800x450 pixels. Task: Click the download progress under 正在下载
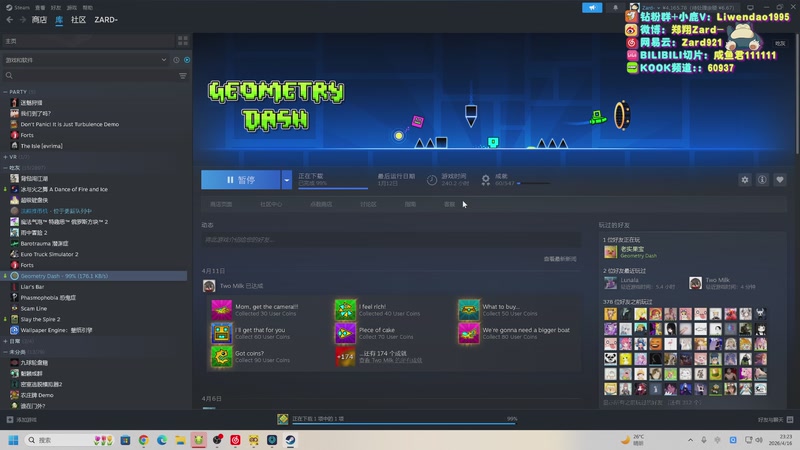333,188
